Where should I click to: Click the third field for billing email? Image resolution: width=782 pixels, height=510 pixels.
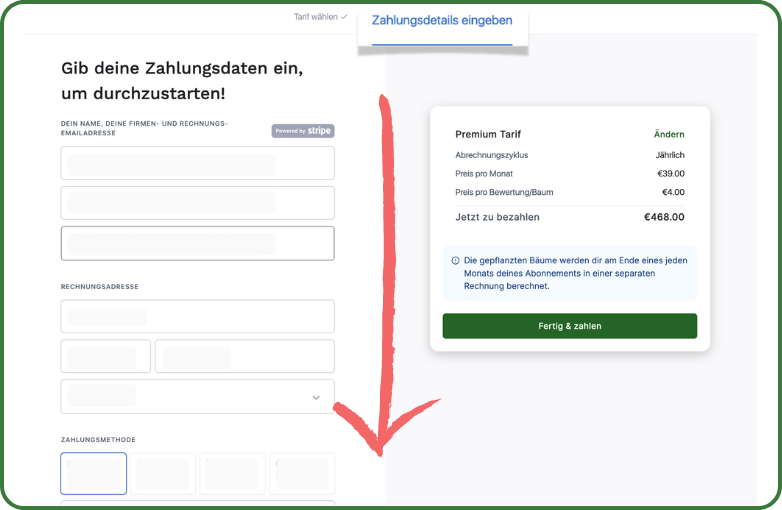pyautogui.click(x=197, y=243)
